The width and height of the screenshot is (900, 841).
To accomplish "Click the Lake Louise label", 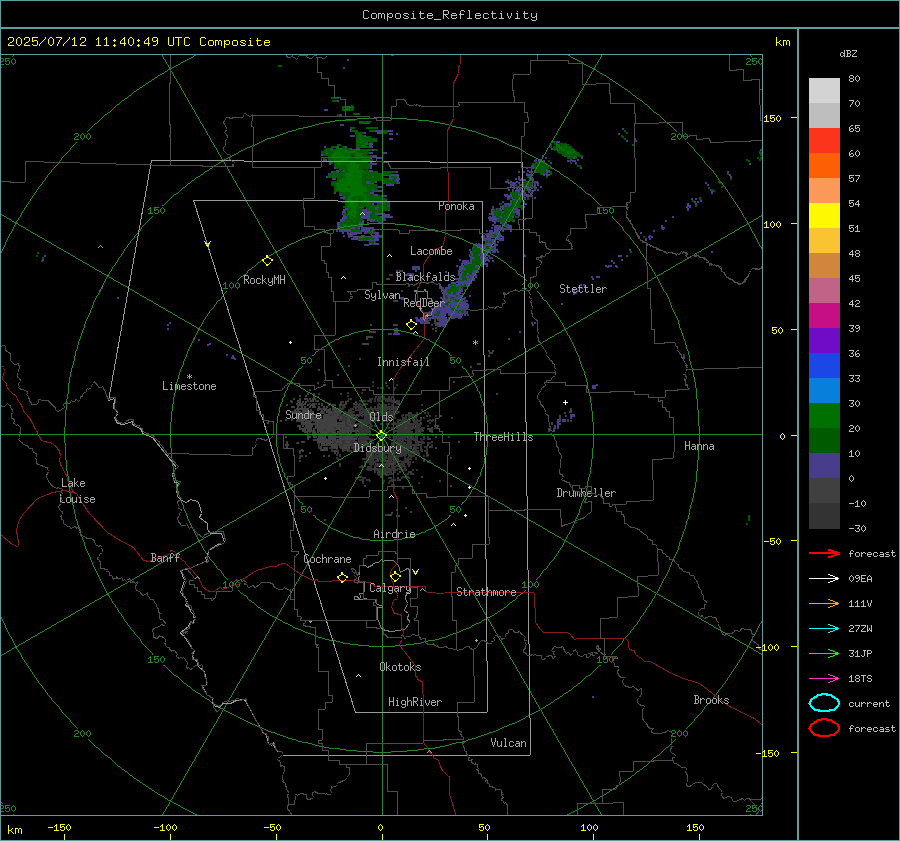I will point(77,491).
